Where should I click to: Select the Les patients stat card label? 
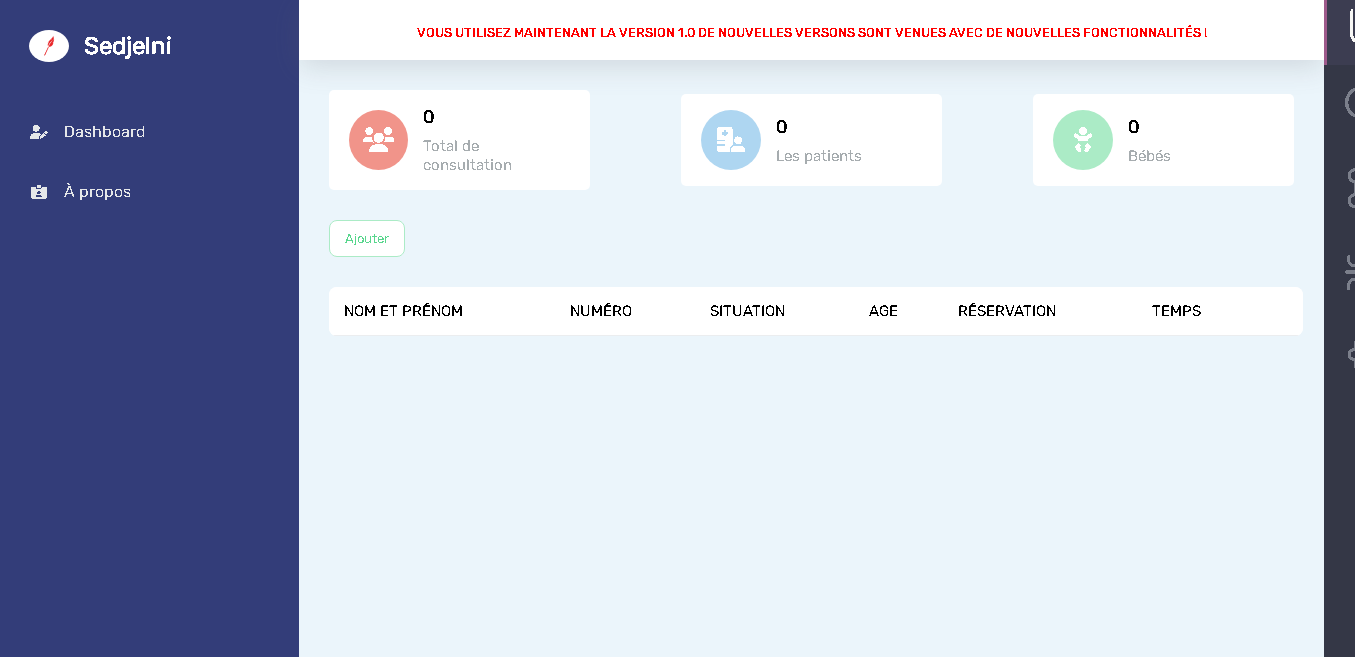818,156
